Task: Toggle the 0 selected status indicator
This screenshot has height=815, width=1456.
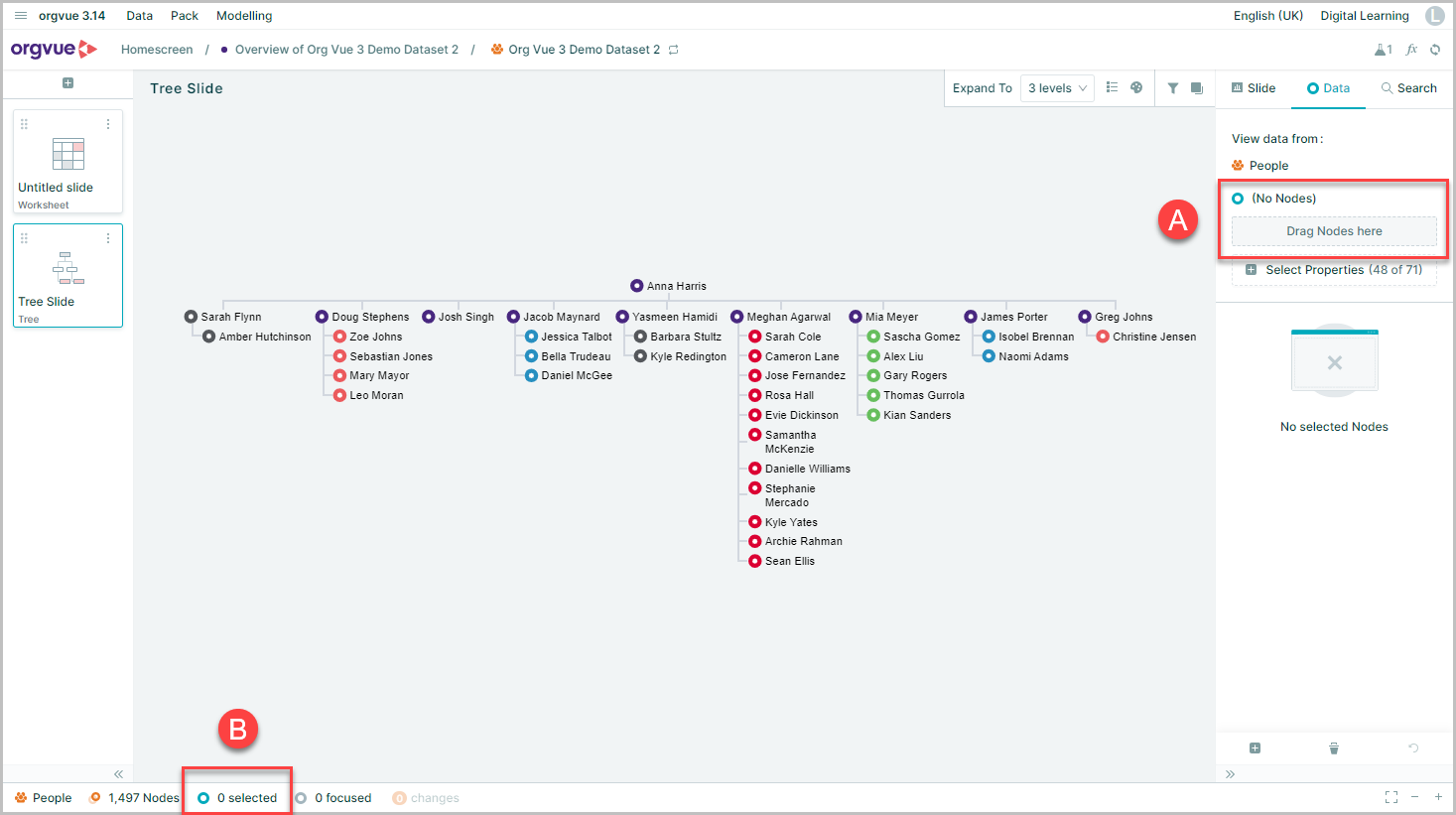Action: coord(238,798)
